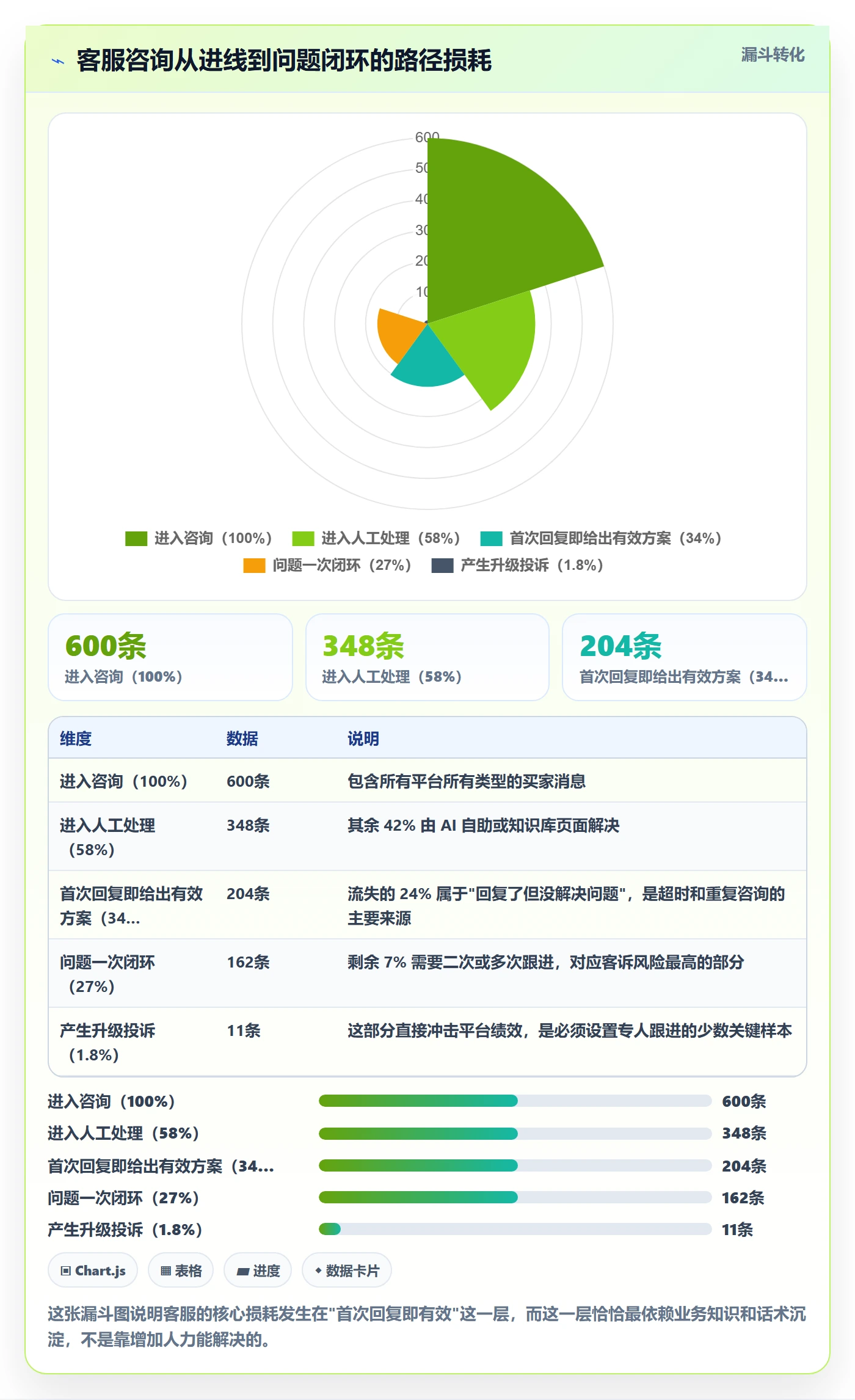The height and width of the screenshot is (1400, 855).
Task: Click the 11条 value beside the progress bar
Action: pos(738,1230)
